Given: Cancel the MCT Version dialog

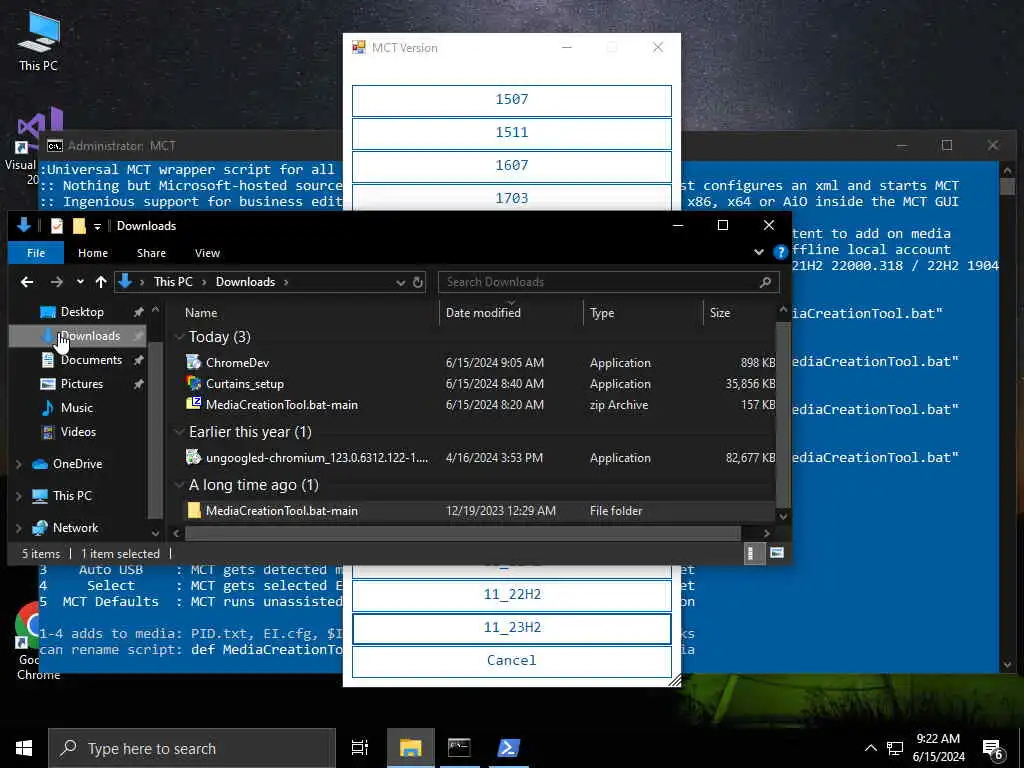Looking at the screenshot, I should point(511,661).
